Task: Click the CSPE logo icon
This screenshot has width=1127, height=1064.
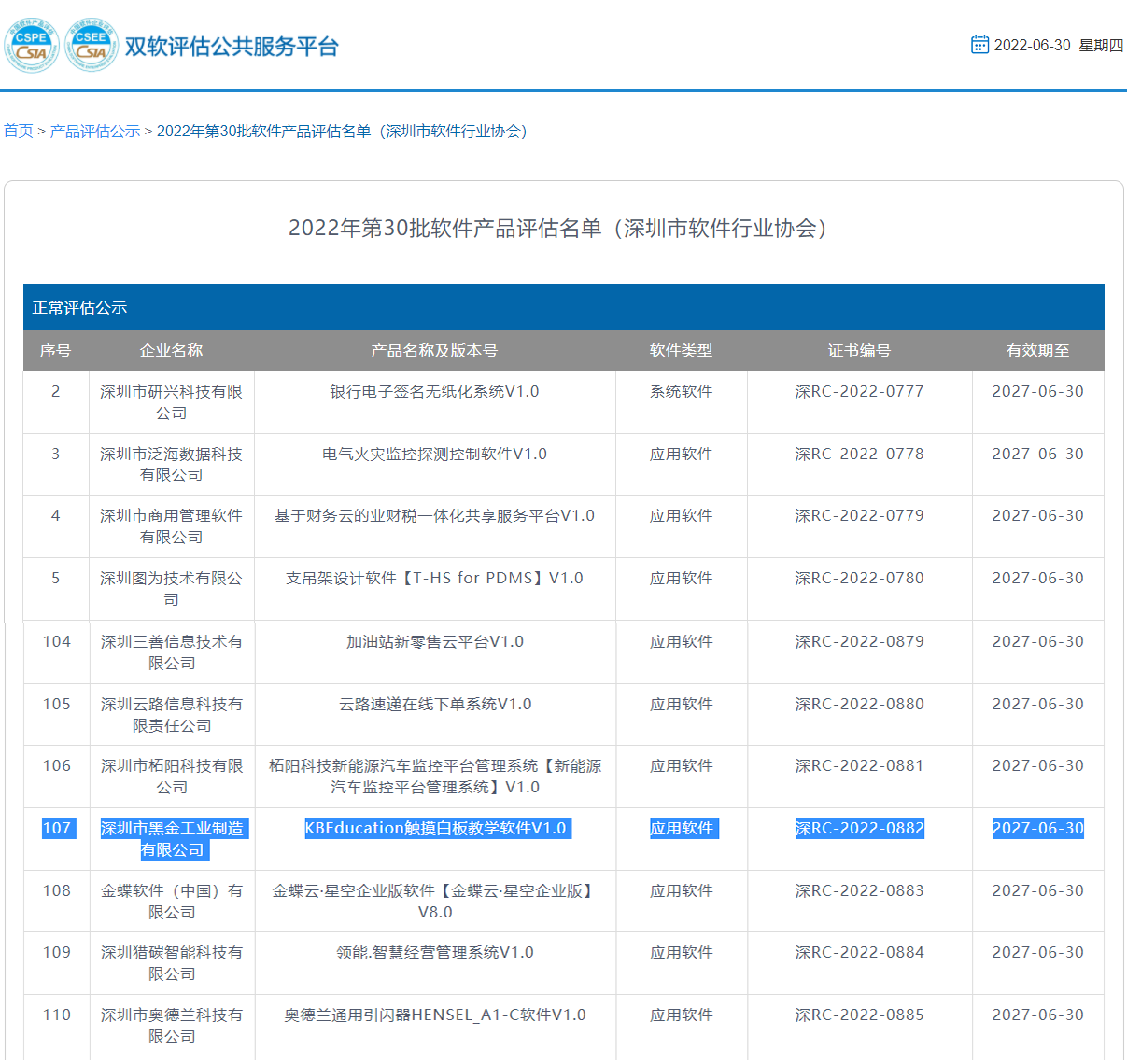Action: point(32,45)
